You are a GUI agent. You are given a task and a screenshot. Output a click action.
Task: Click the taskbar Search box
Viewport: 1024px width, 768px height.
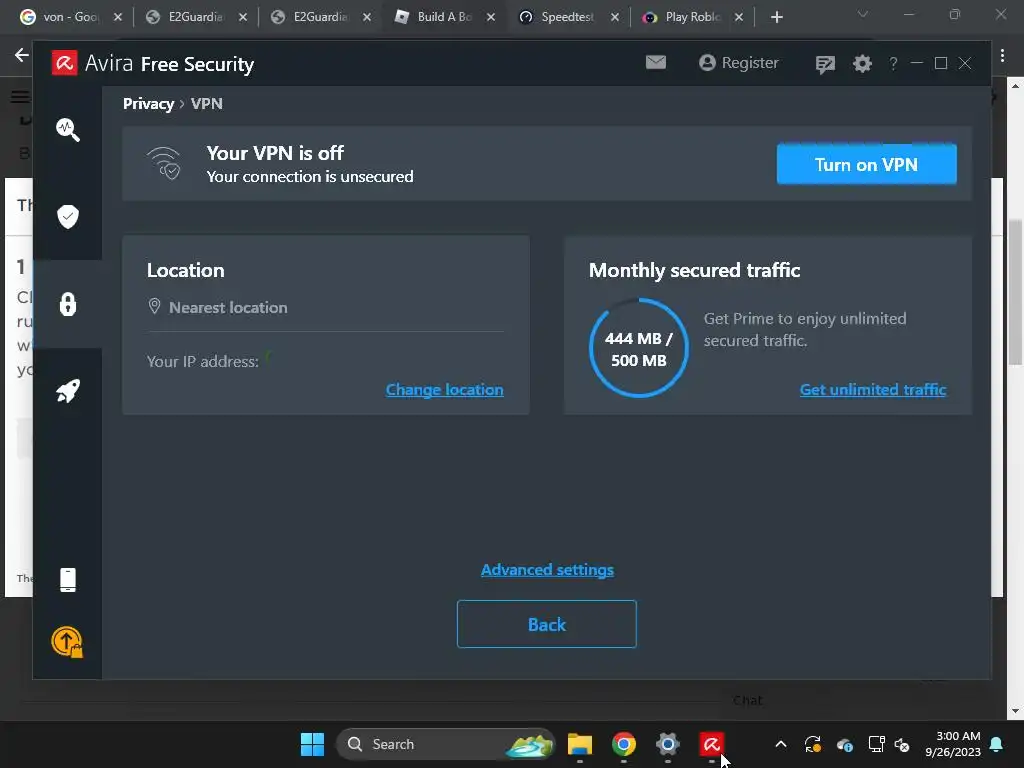pos(445,744)
